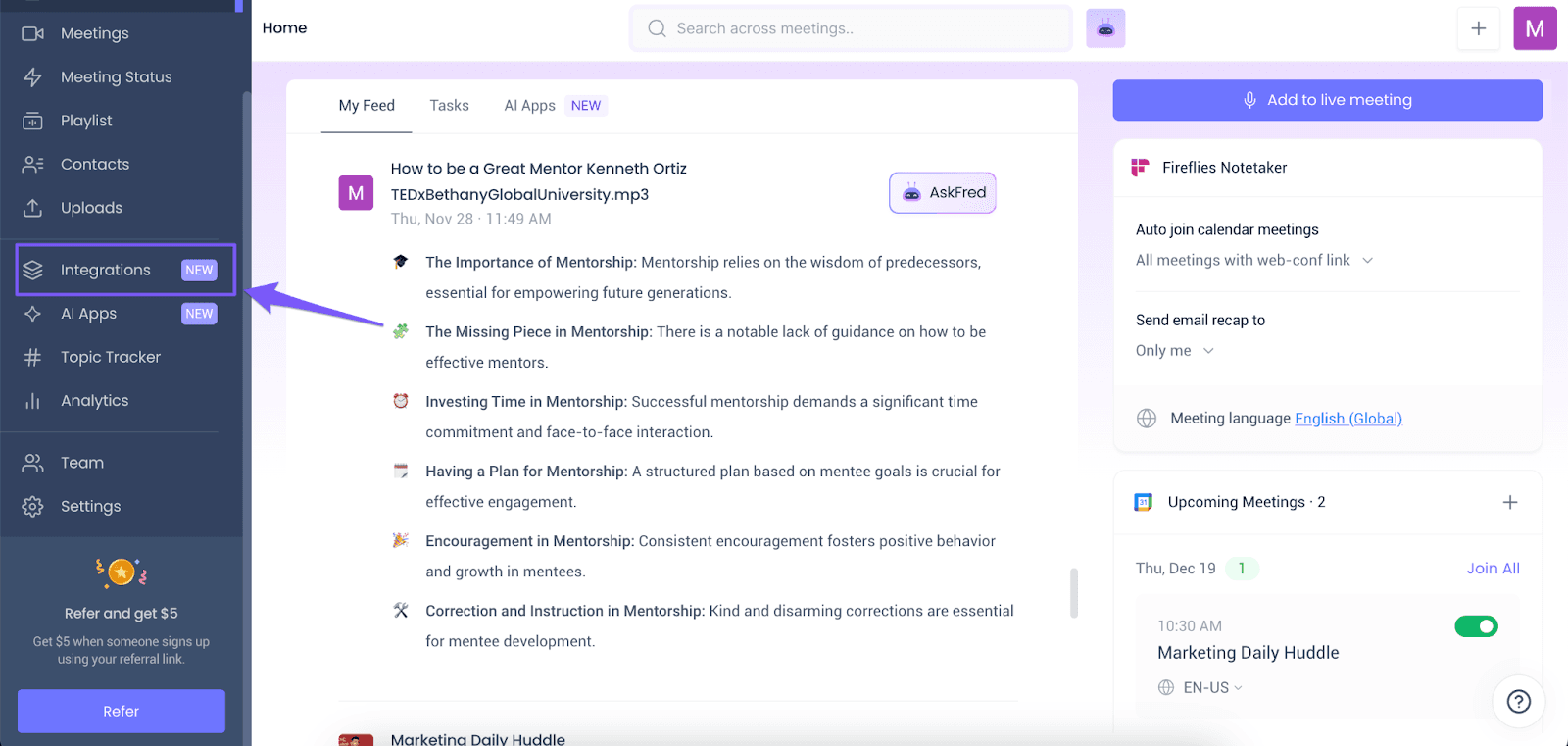The image size is (1568, 746).
Task: Open AI Apps in sidebar
Action: tap(88, 314)
